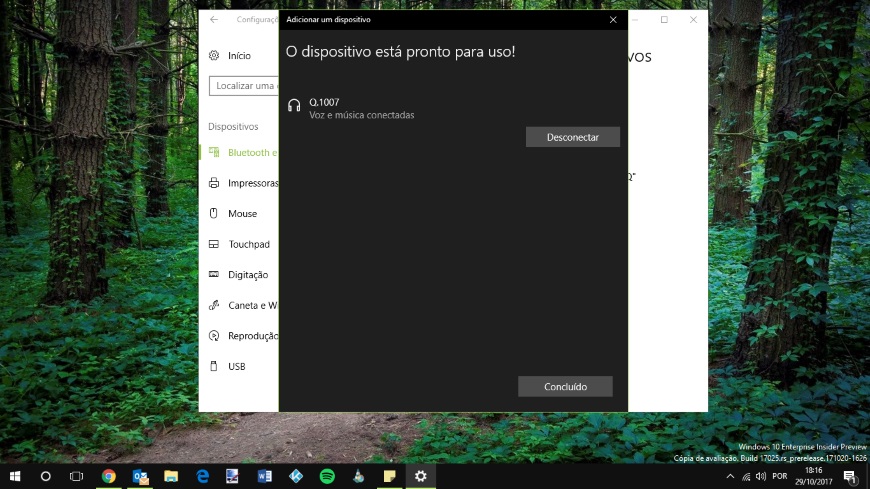
Task: Select the Digitação keyboard icon
Action: [x=214, y=275]
